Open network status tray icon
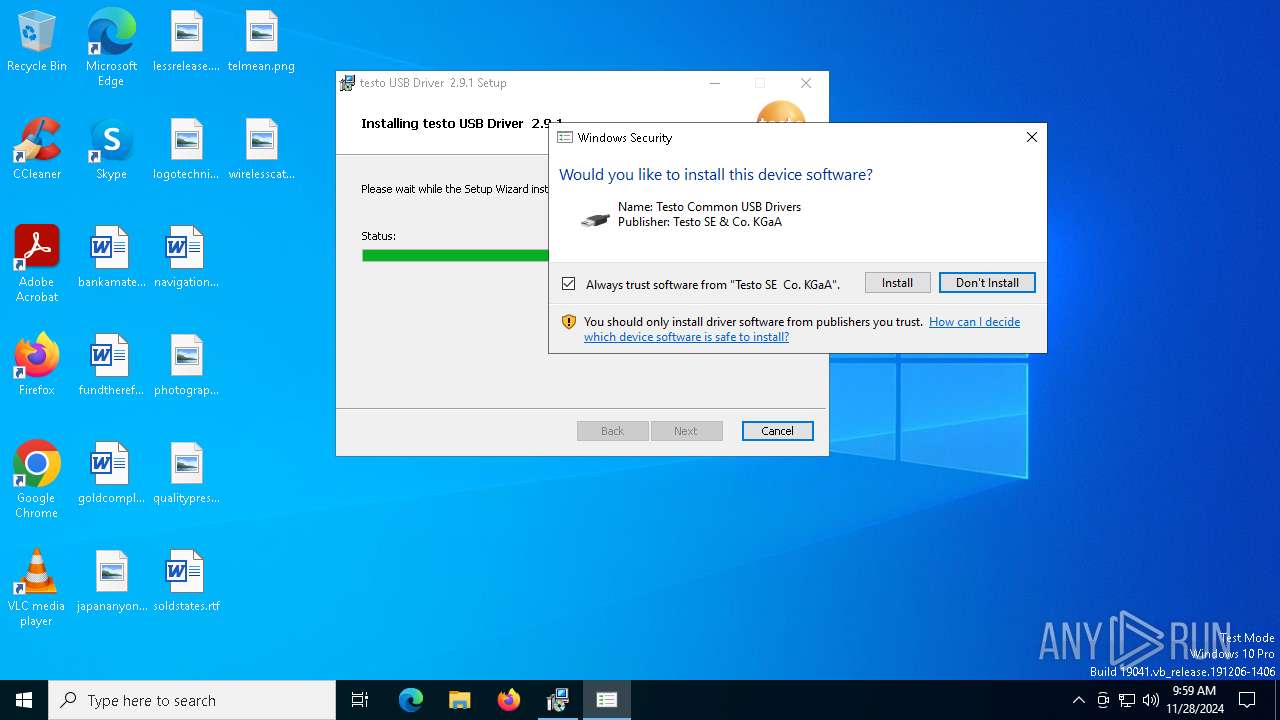 [x=1127, y=700]
